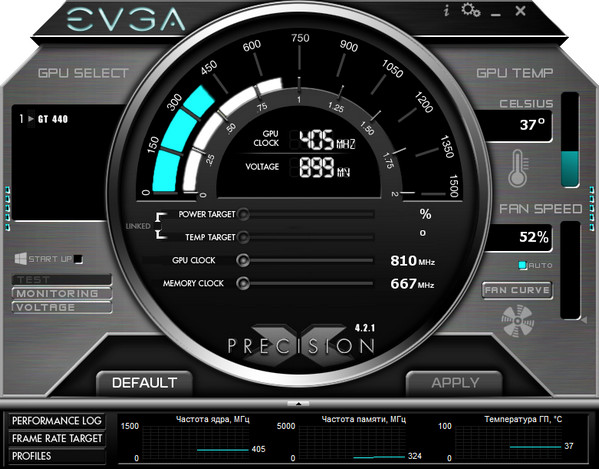Viewport: 599px width, 469px height.
Task: Open the info 'i' icon
Action: pyautogui.click(x=446, y=11)
